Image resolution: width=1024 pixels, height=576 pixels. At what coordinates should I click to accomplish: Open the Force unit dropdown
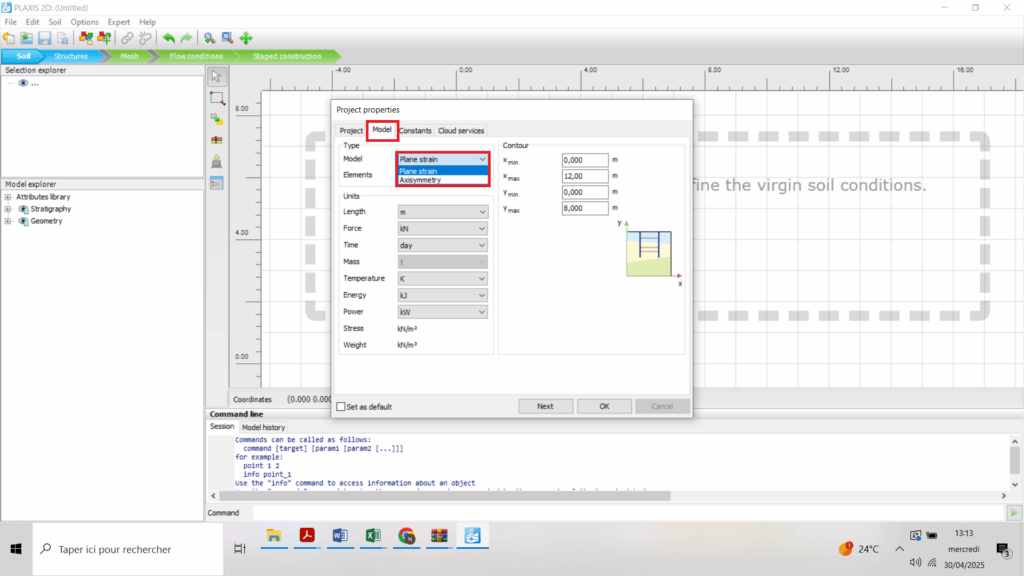pos(442,229)
